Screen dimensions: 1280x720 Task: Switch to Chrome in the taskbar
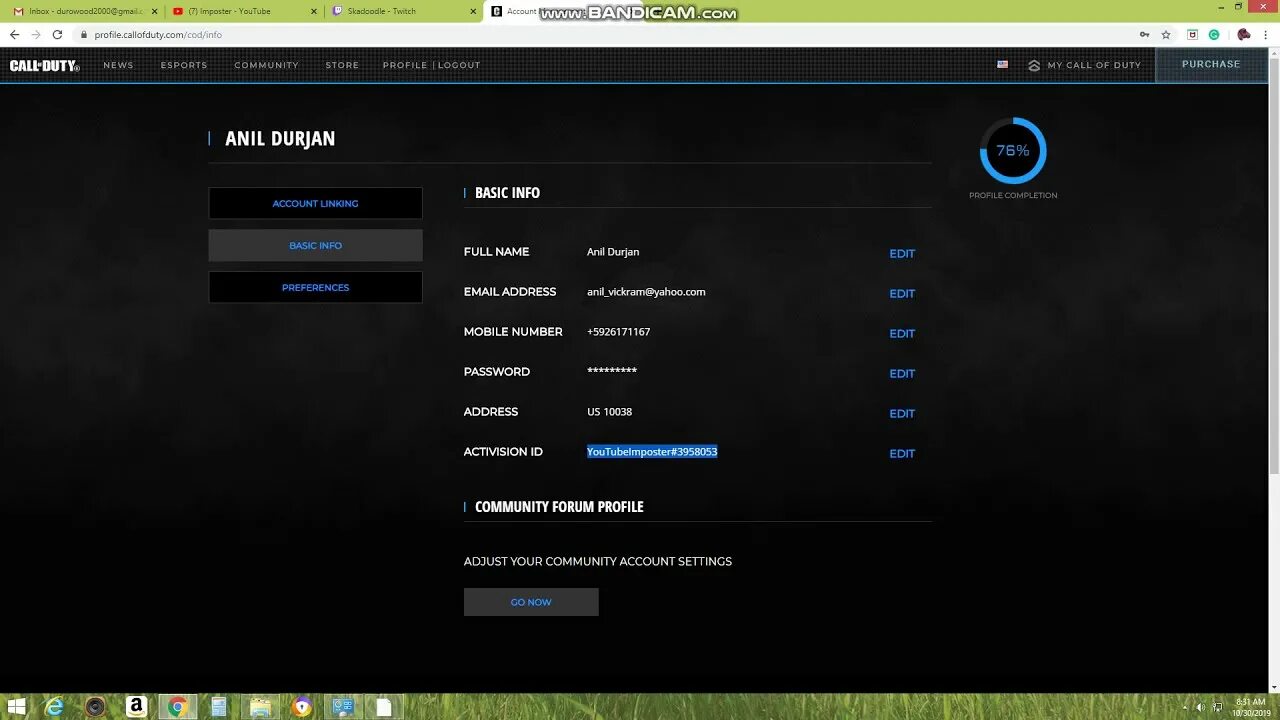(177, 707)
